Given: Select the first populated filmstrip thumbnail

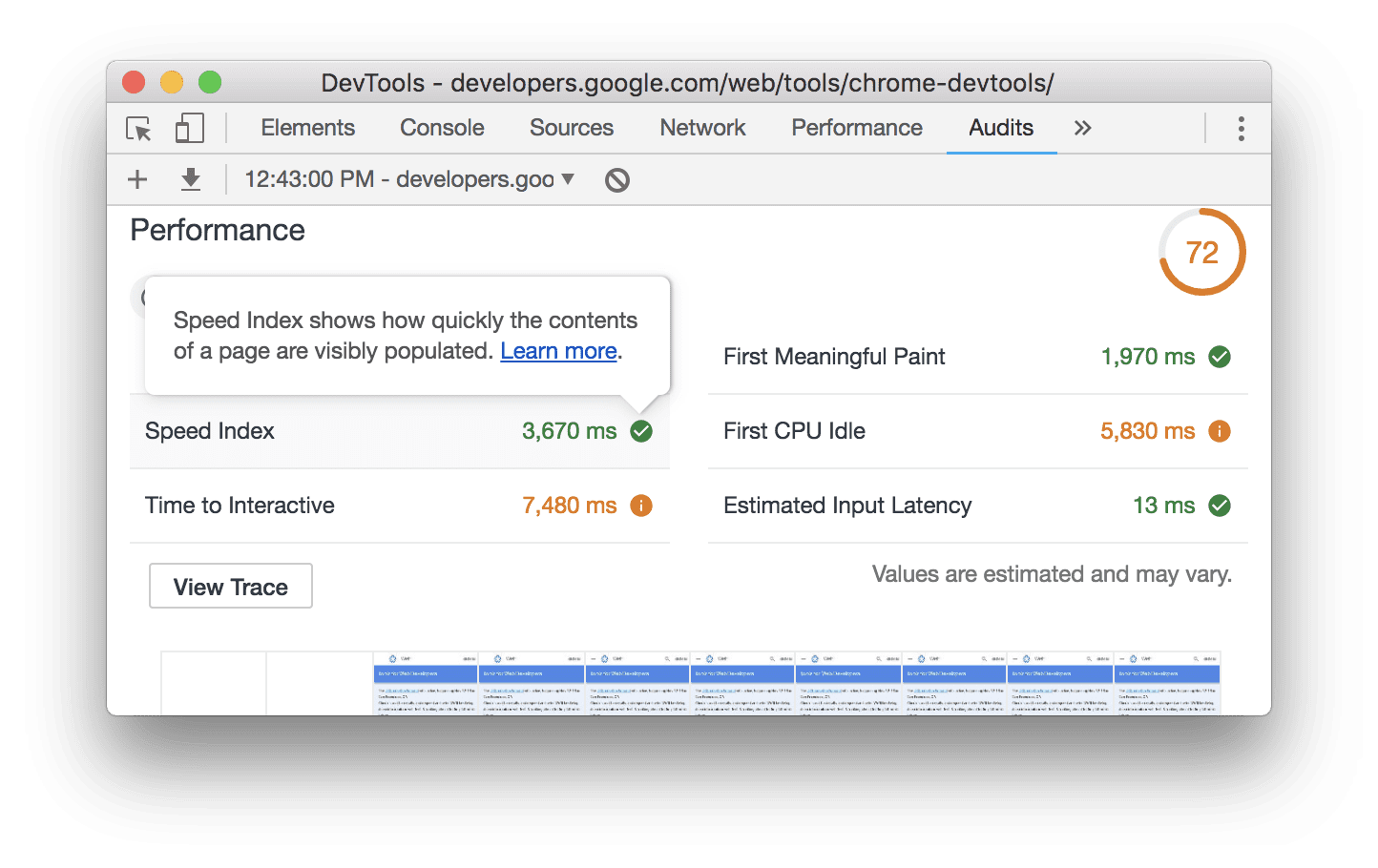Looking at the screenshot, I should point(425,683).
